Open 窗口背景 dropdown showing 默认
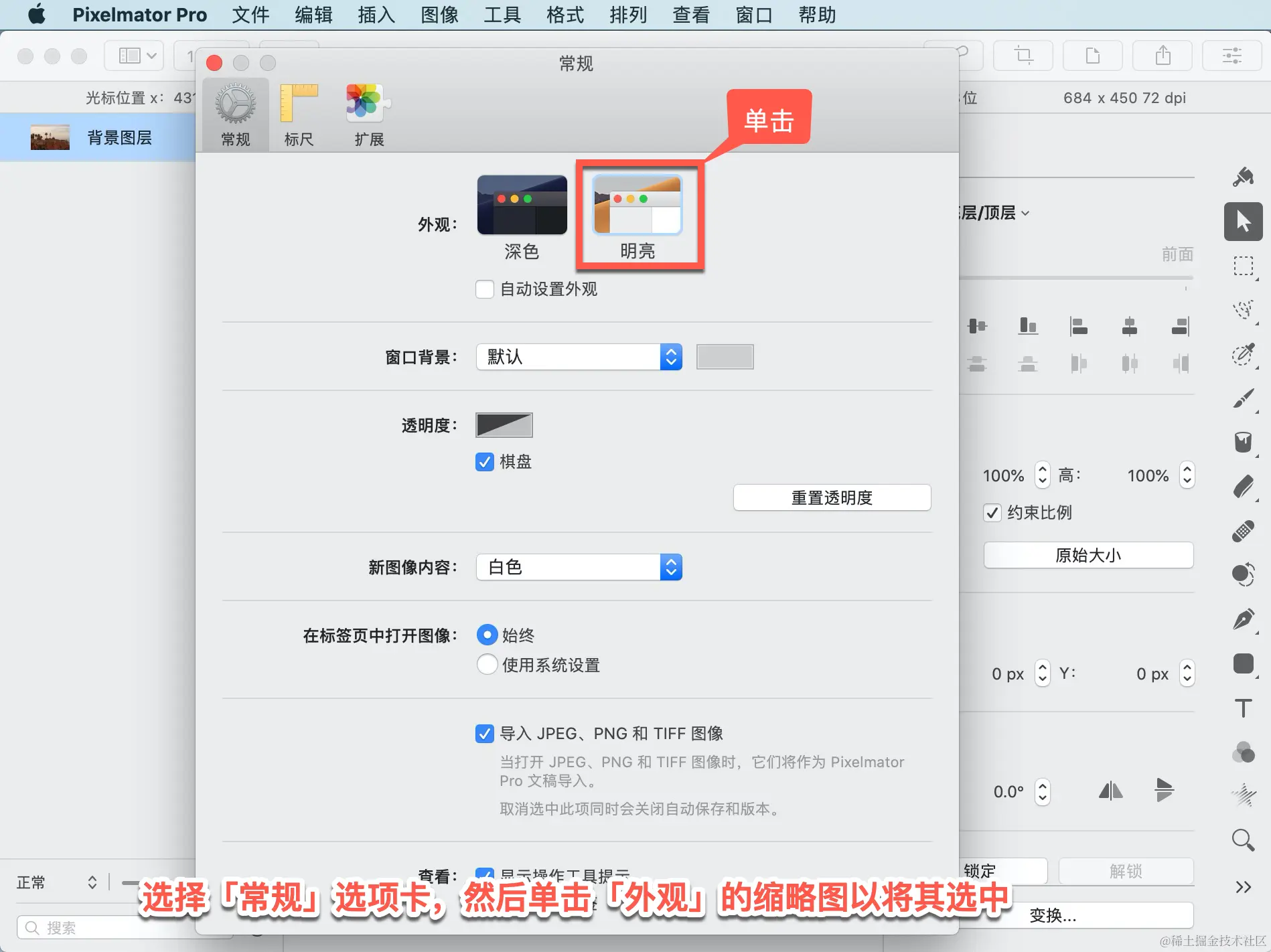The height and width of the screenshot is (952, 1271). 579,357
